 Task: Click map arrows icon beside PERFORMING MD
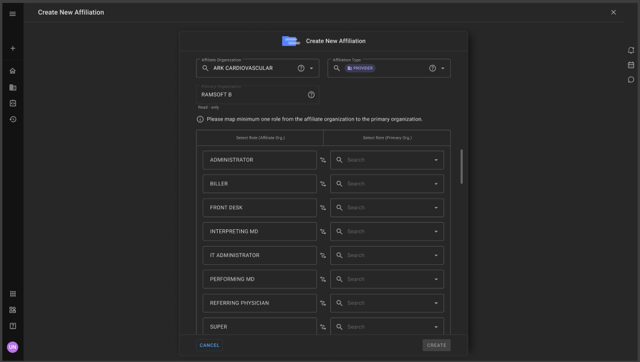click(323, 279)
